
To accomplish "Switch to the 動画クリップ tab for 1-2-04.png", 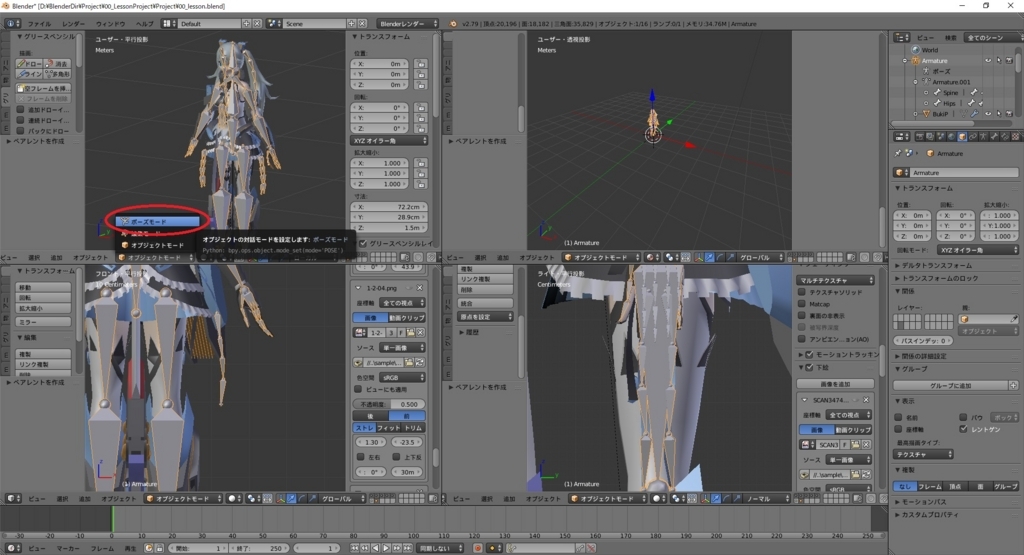I will tap(407, 318).
